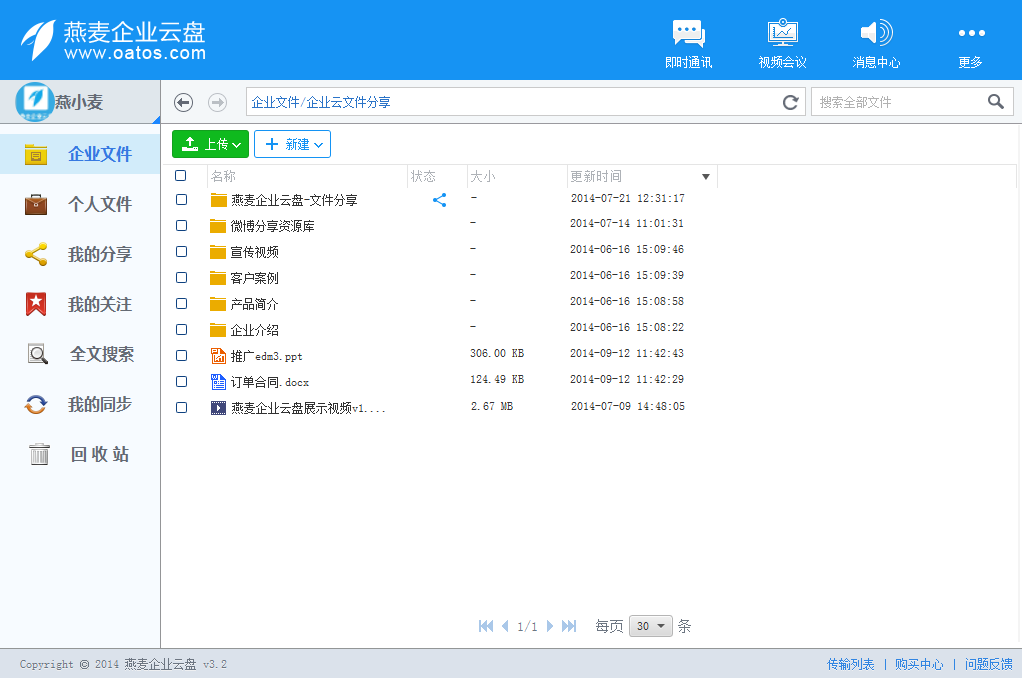
Task: Open the 每页 30 page size dropdown
Action: click(x=650, y=625)
